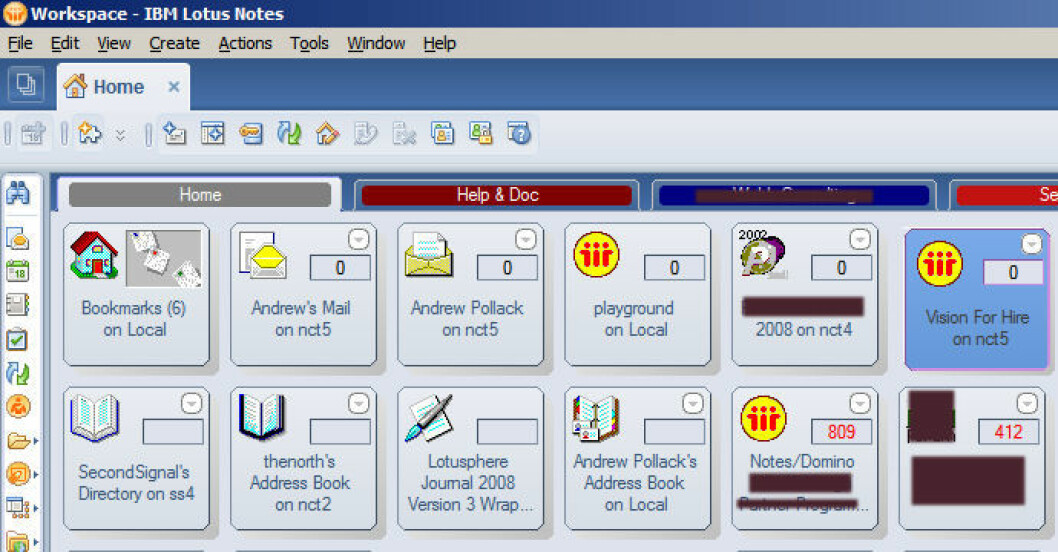Open the Actions menu
The height and width of the screenshot is (552, 1058).
coord(245,43)
